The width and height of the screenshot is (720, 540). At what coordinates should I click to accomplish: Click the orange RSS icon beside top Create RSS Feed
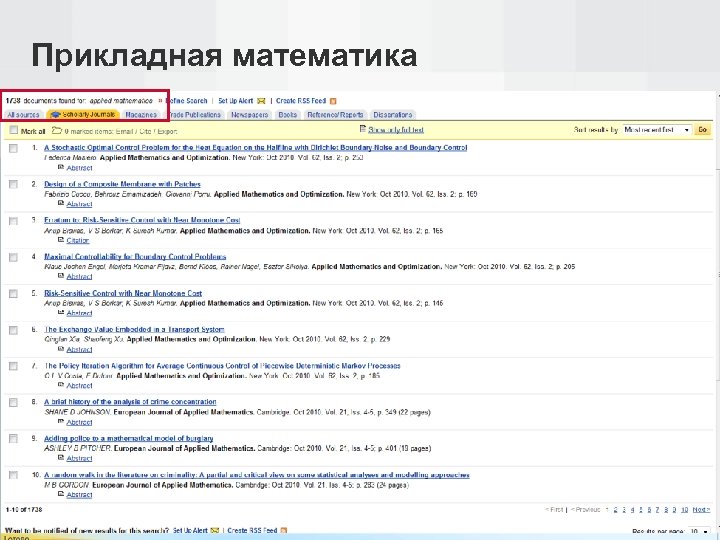(333, 101)
